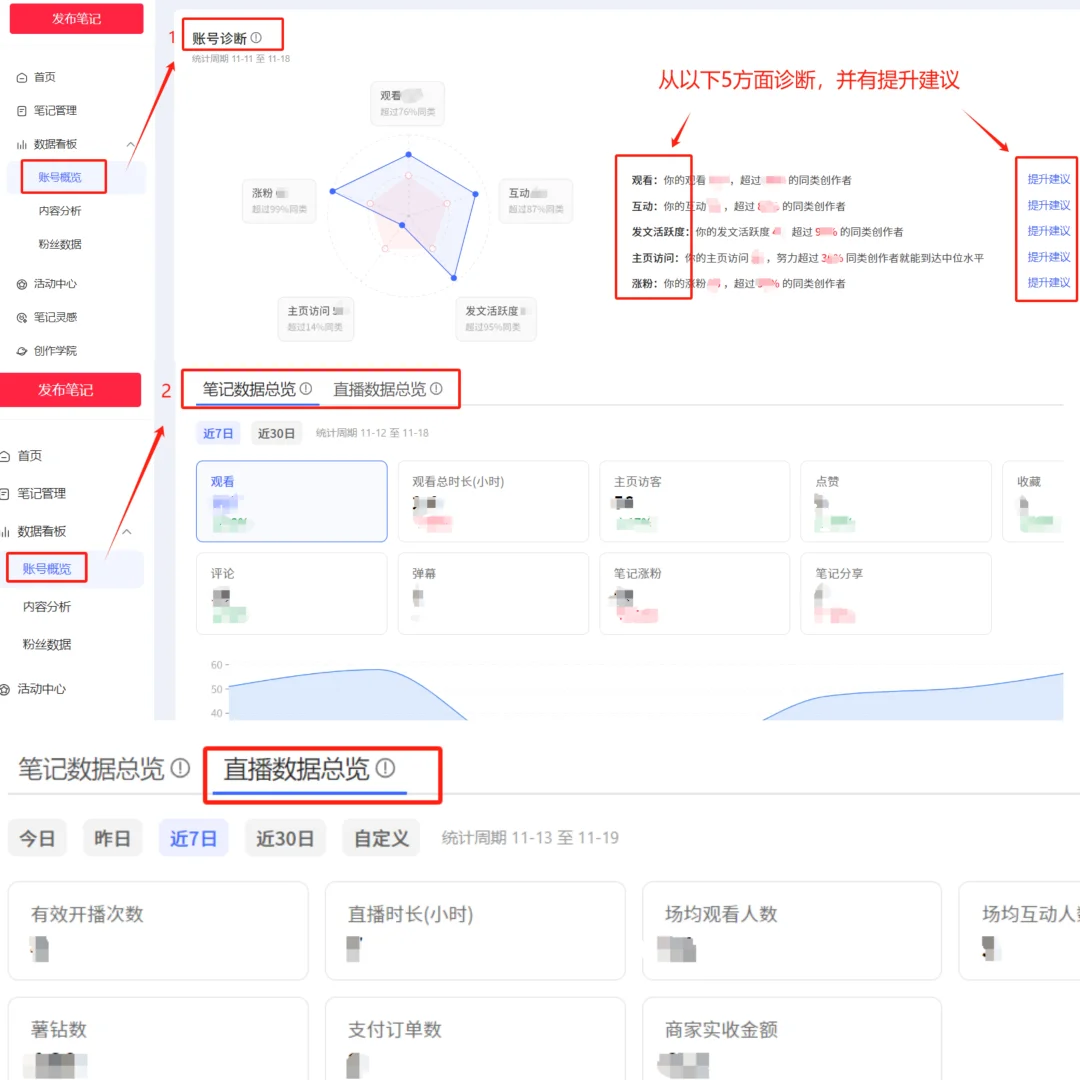Select the 主页访客 metric card

tap(695, 501)
